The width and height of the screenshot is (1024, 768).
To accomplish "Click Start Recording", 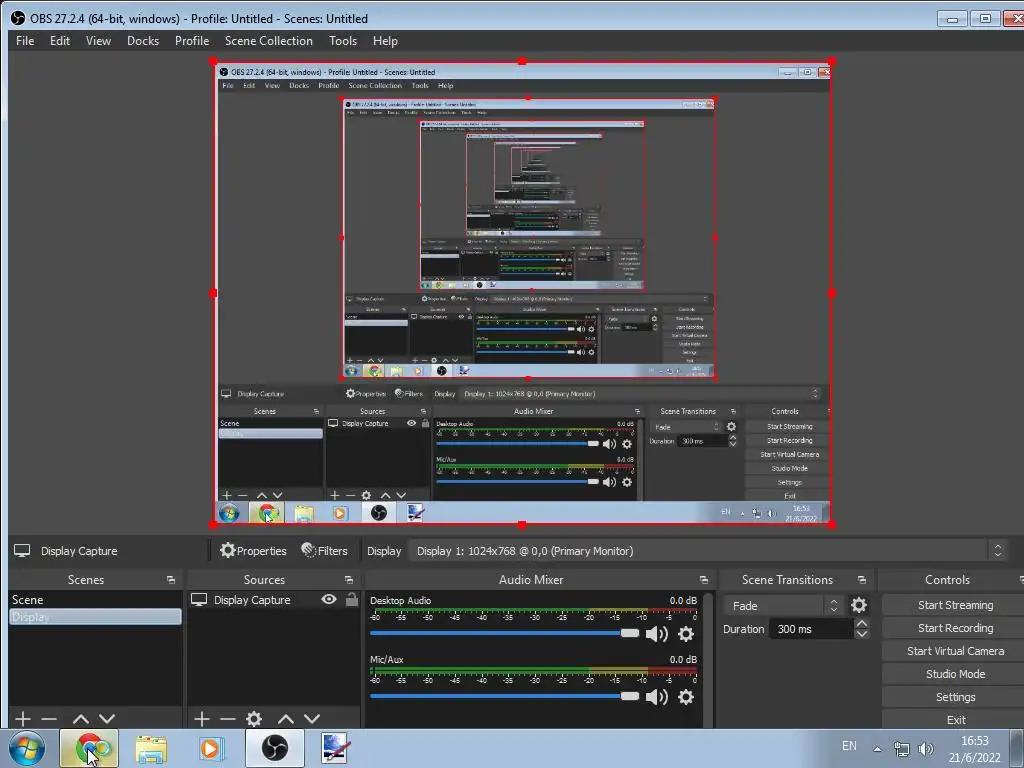I will click(955, 628).
